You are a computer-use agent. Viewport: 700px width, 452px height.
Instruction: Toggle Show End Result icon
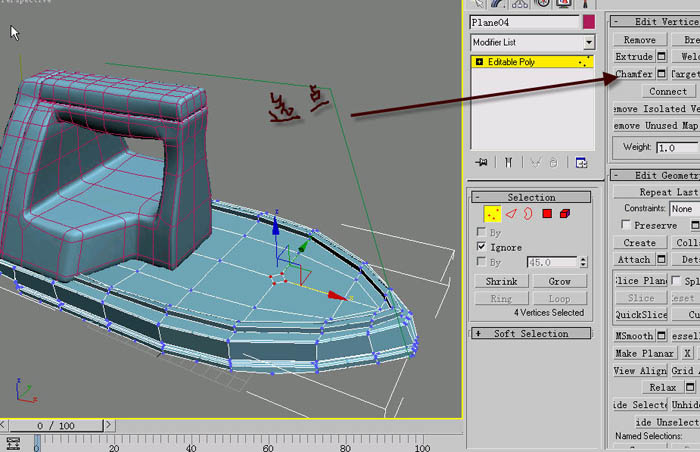(x=508, y=162)
